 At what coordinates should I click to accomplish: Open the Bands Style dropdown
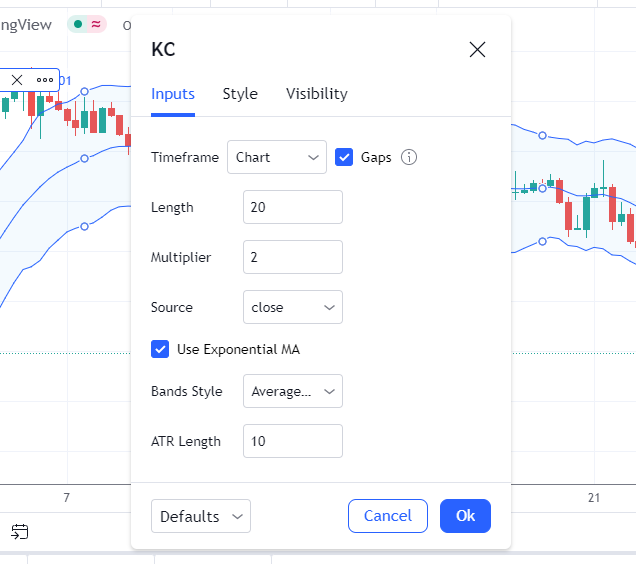coord(292,391)
